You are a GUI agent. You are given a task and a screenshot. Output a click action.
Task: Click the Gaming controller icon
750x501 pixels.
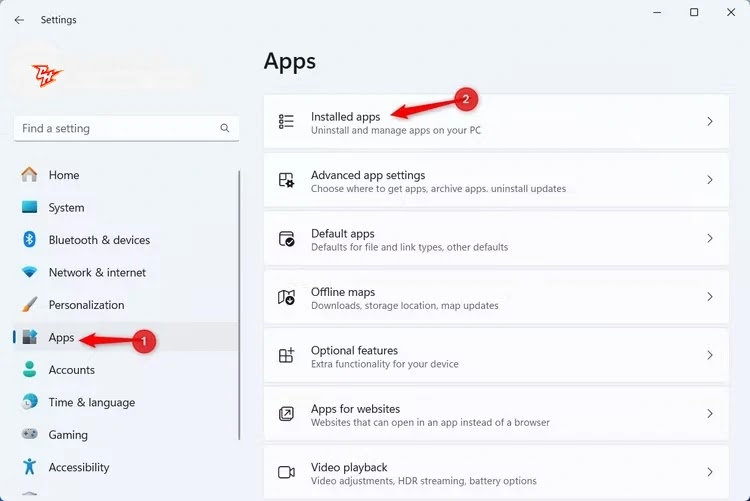[29, 434]
